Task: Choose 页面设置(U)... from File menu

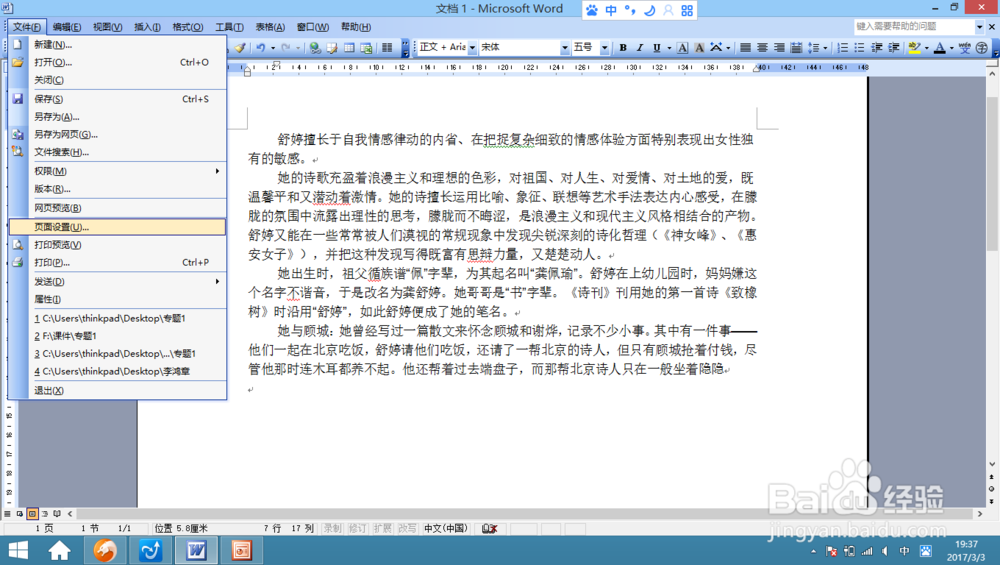Action: tap(117, 227)
